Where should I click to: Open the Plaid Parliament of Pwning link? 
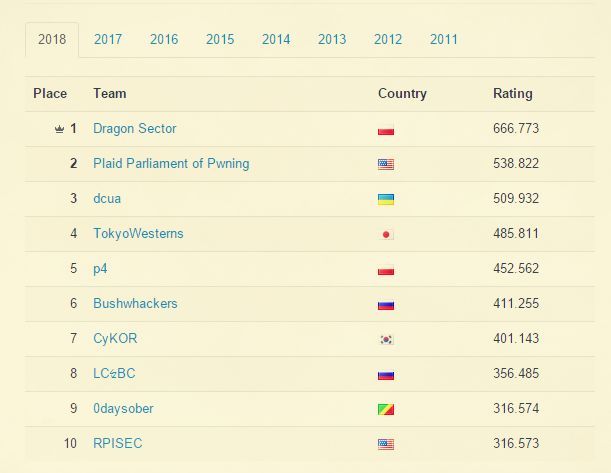click(x=171, y=164)
